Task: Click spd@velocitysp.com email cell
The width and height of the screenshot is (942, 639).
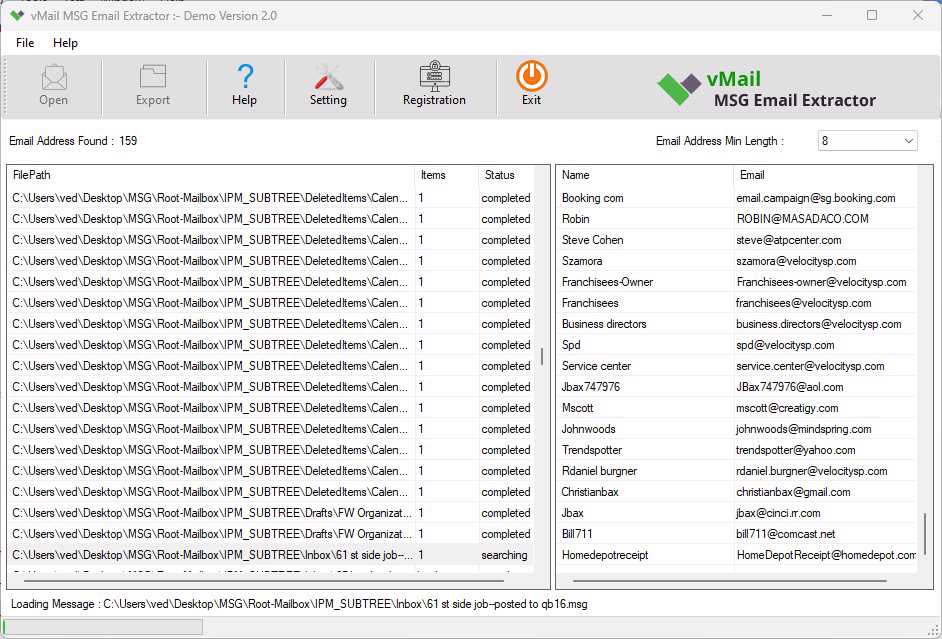Action: [x=785, y=345]
